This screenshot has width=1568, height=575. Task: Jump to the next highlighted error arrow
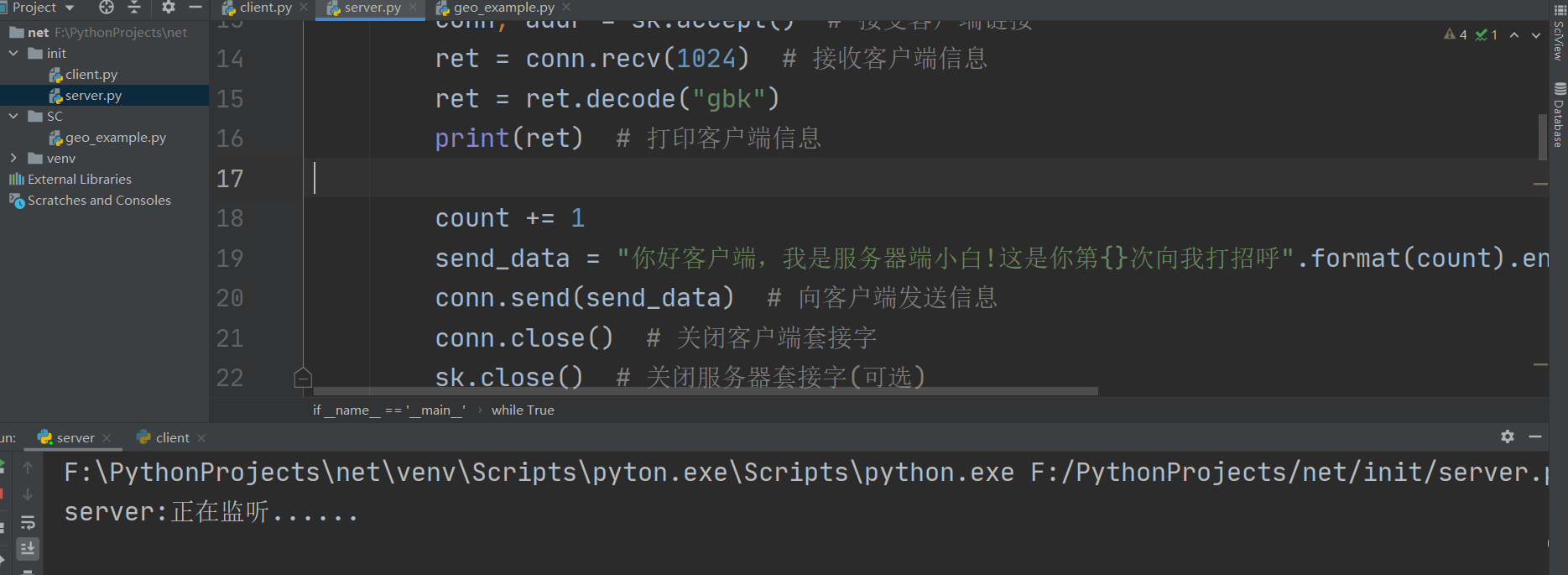coord(1536,35)
